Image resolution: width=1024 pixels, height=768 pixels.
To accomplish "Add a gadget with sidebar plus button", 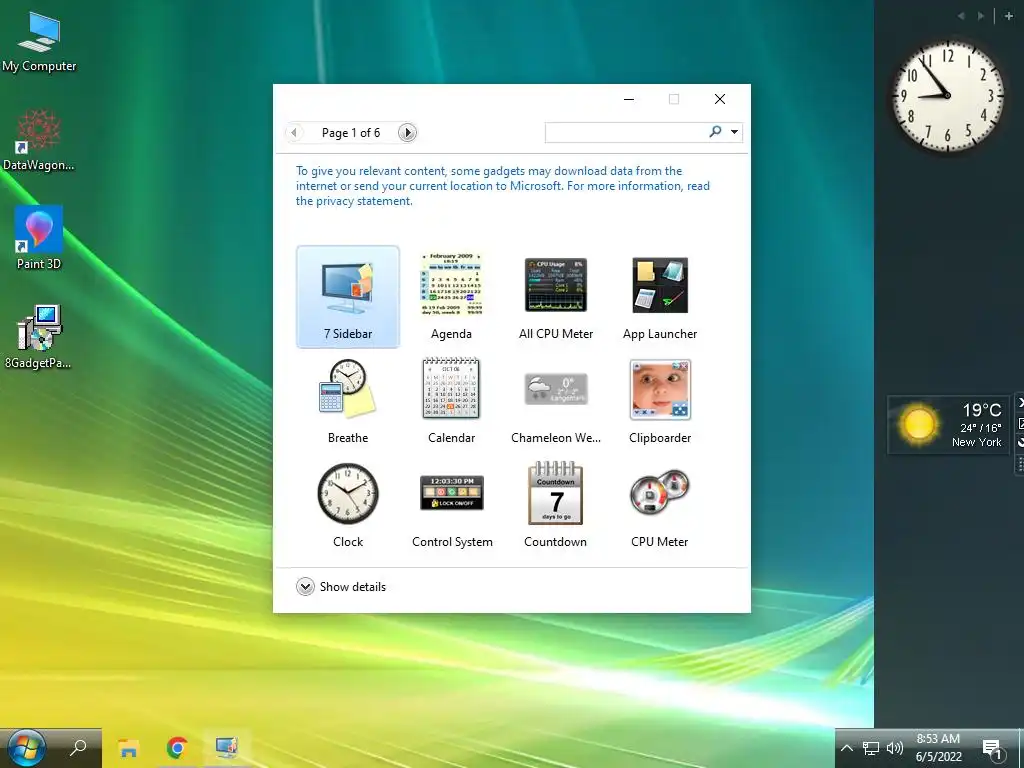I will [x=1008, y=16].
